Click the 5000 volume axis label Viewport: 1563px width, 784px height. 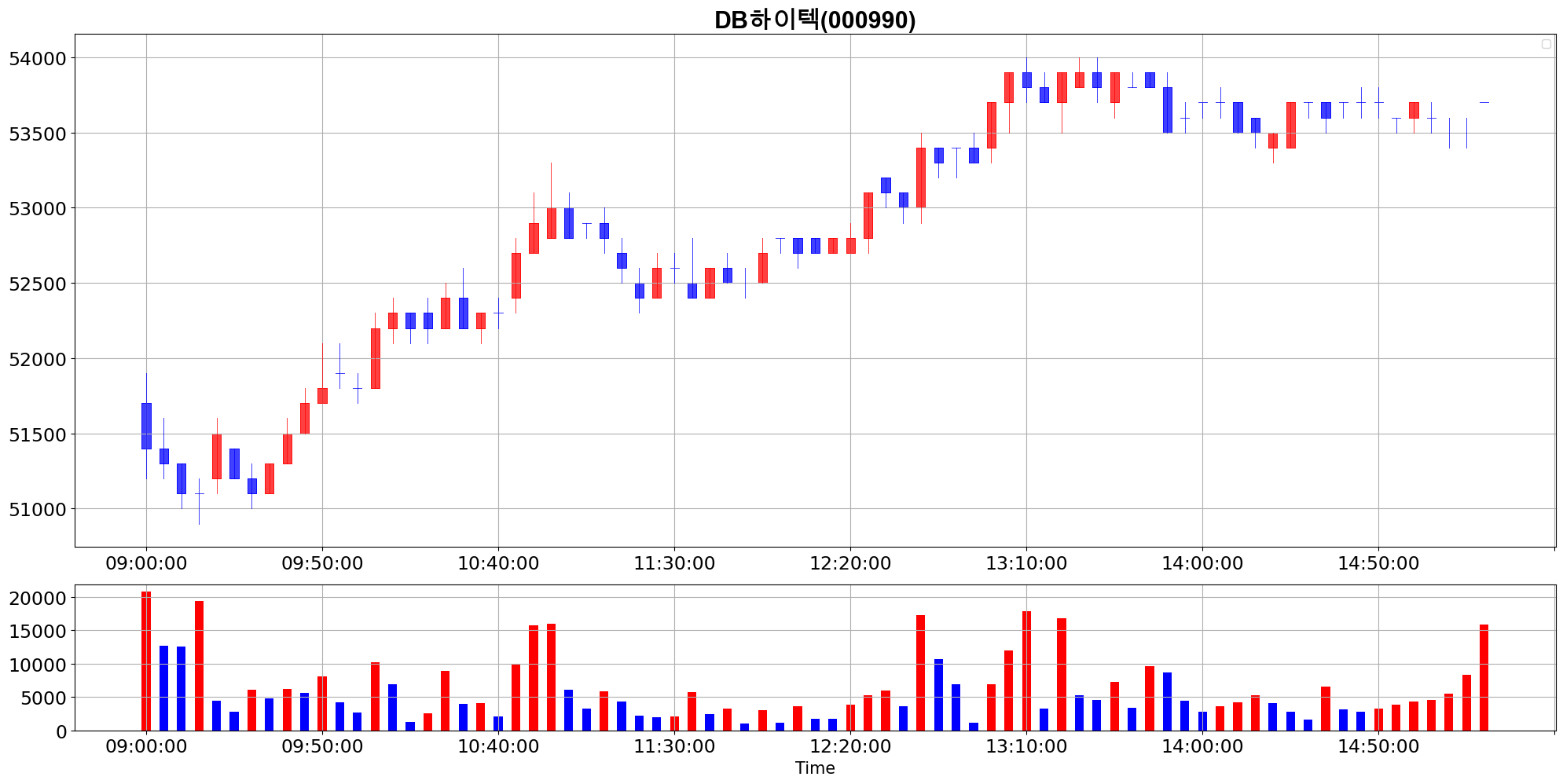click(42, 698)
